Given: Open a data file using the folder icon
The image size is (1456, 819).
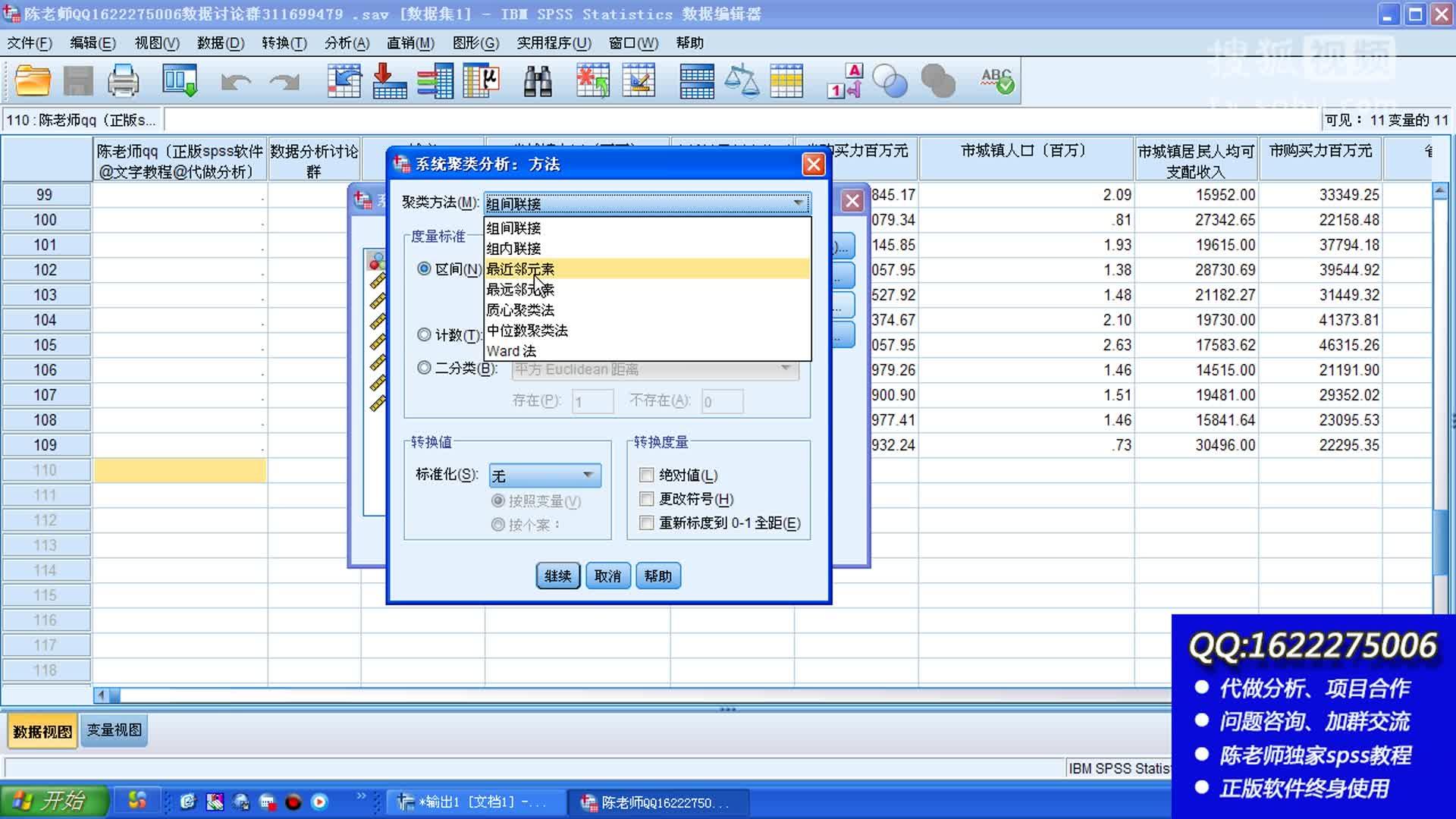Looking at the screenshot, I should [32, 80].
